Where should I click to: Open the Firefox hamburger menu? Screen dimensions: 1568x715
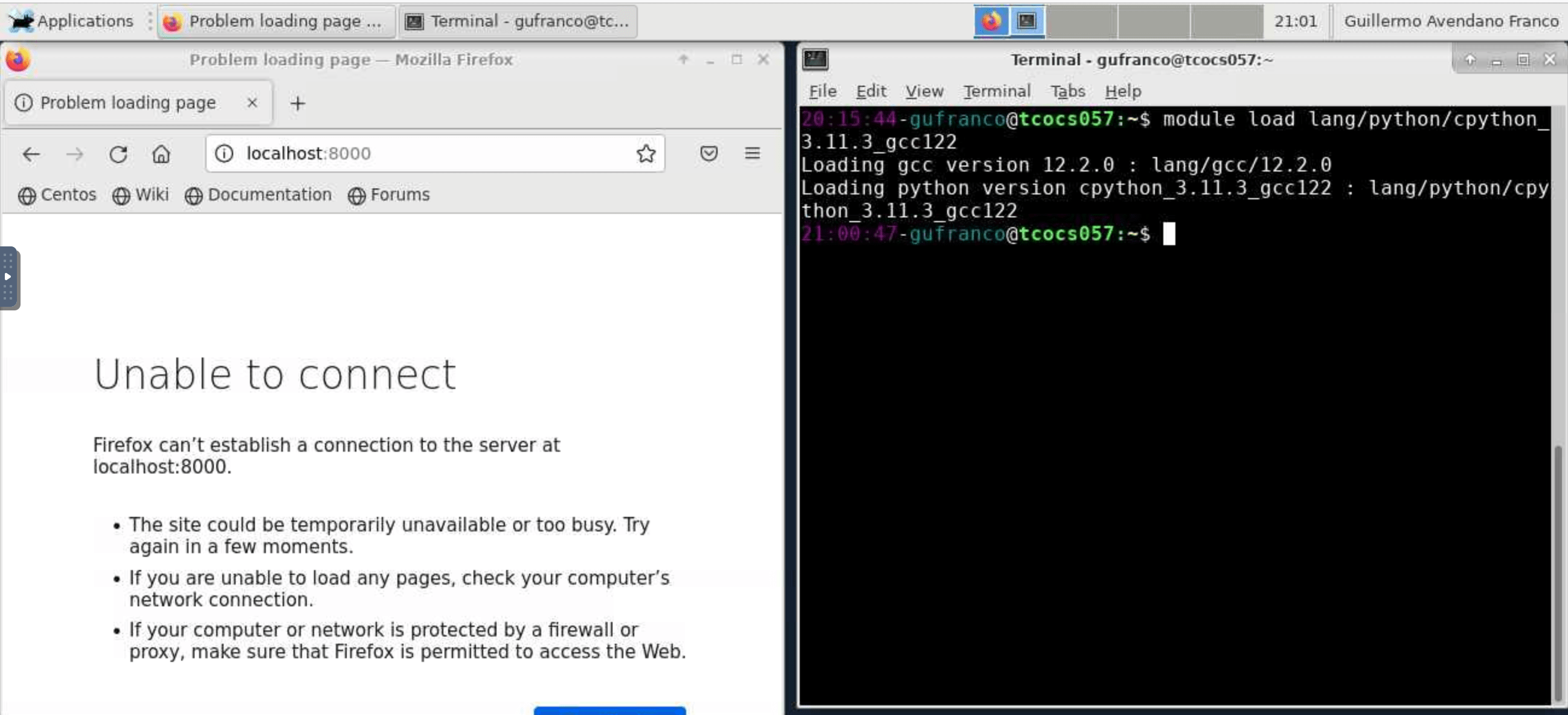click(x=752, y=153)
